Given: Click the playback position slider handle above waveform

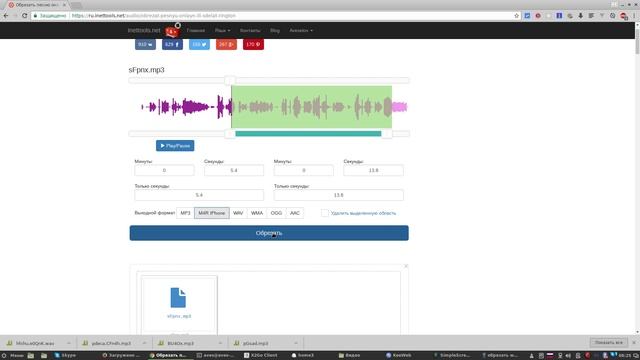Looking at the screenshot, I should [x=230, y=80].
